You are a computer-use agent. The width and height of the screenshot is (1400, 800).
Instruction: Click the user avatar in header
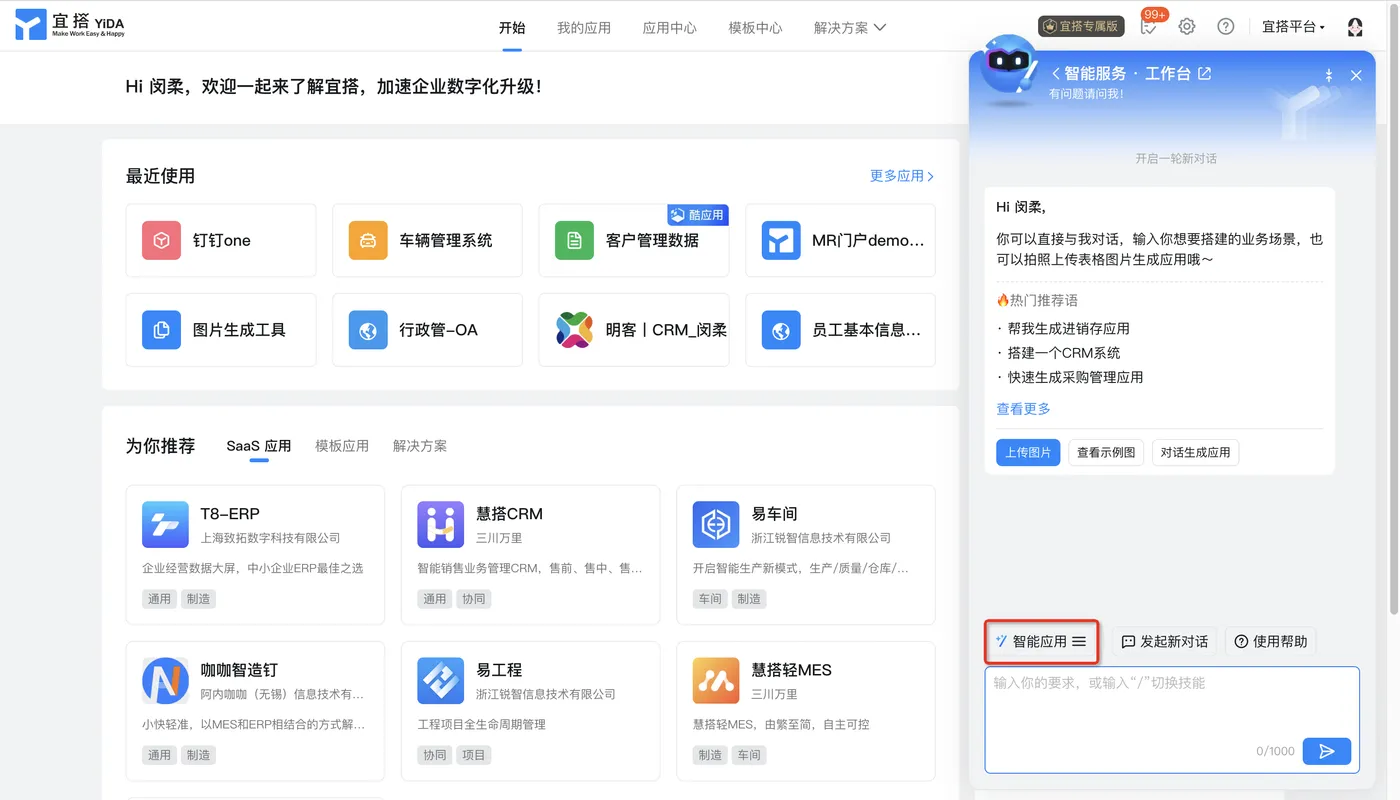pos(1355,27)
